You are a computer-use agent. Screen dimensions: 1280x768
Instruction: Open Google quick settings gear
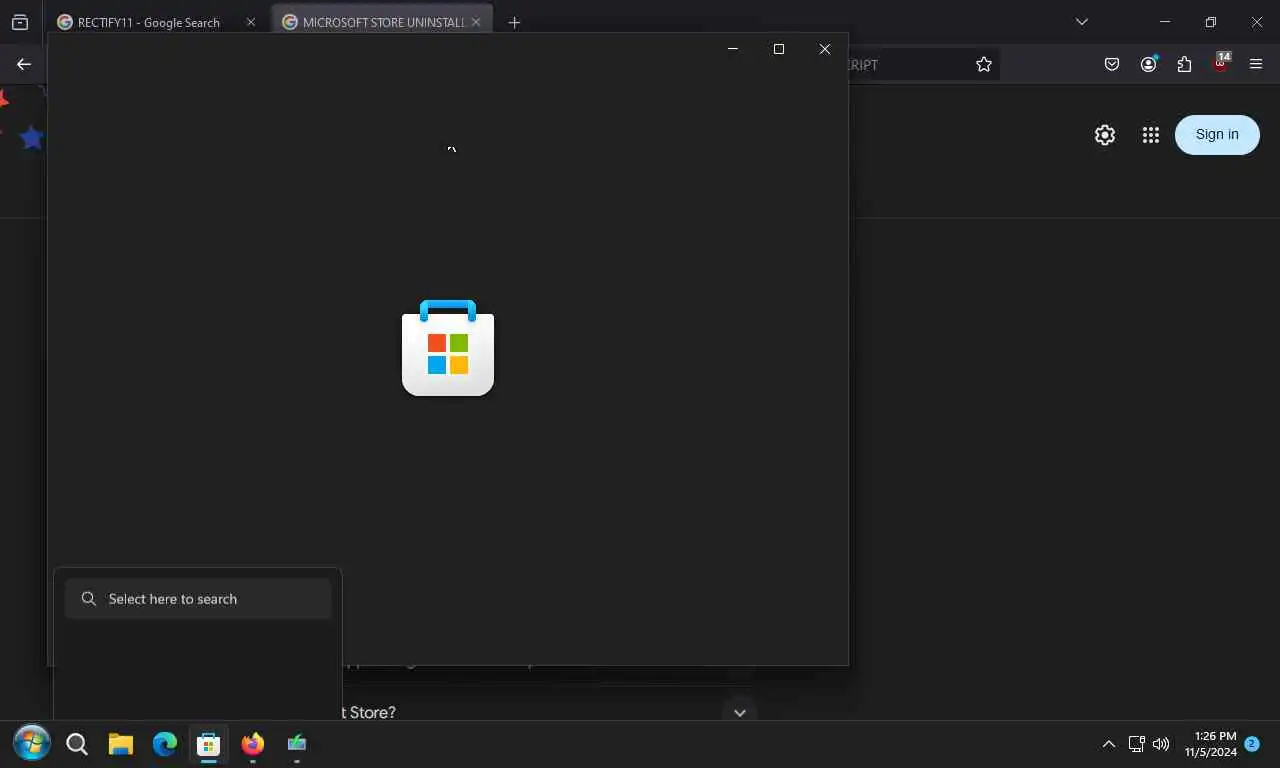[x=1105, y=135]
